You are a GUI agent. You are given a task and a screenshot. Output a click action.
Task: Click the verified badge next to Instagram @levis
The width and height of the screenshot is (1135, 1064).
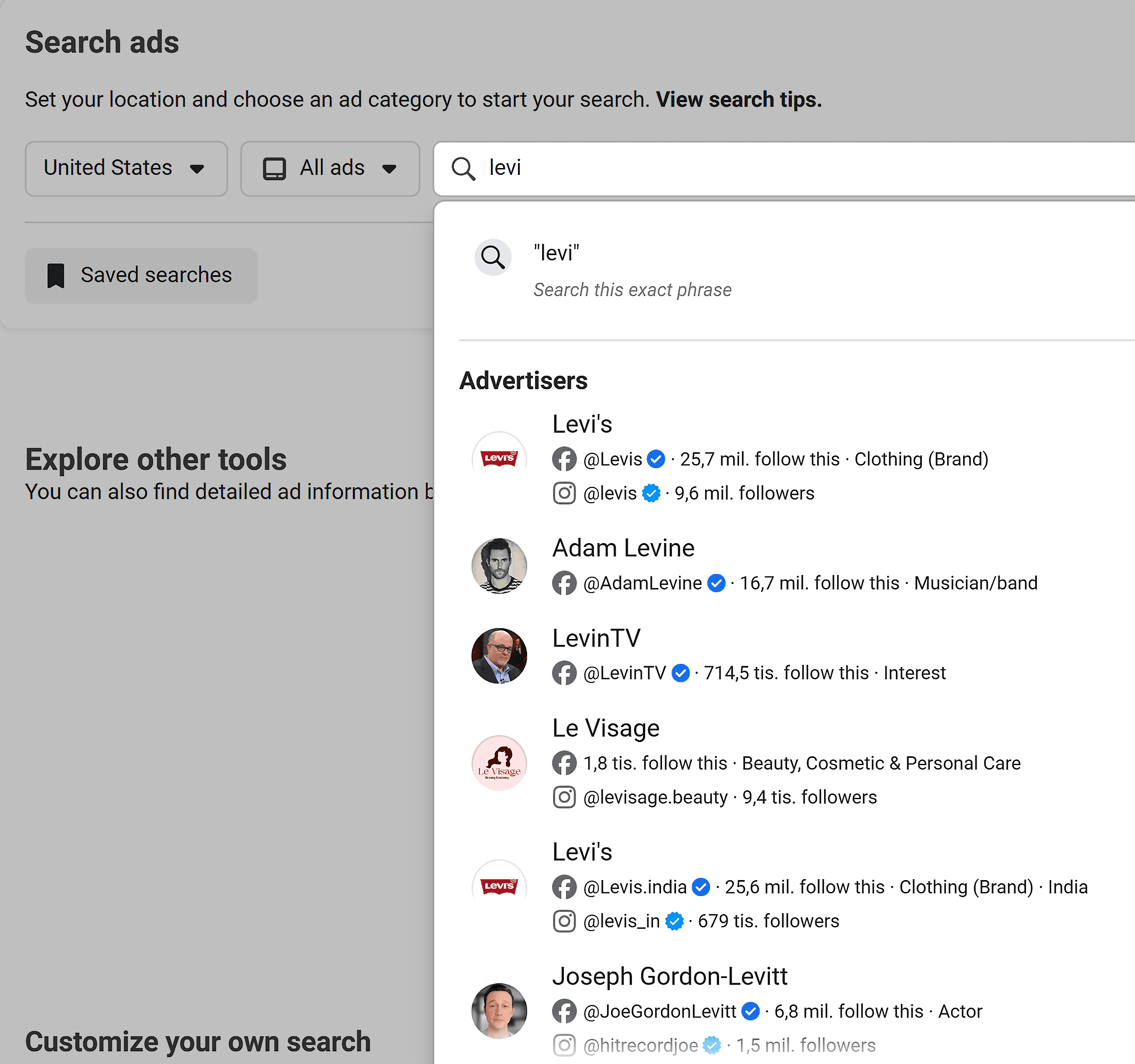(x=651, y=494)
